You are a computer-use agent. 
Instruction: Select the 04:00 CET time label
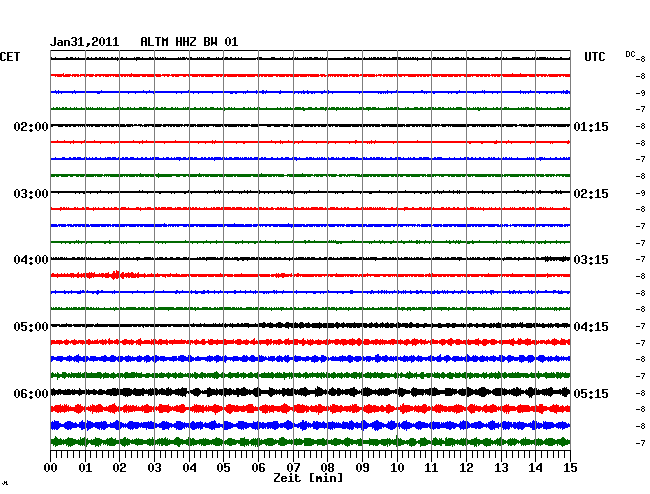[x=31, y=260]
